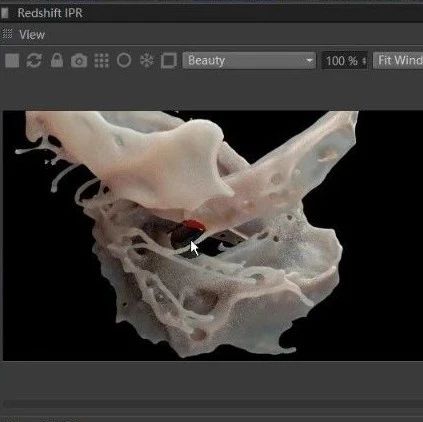Enable bucket rendering with the grid icon
This screenshot has width=423, height=422.
pos(101,61)
